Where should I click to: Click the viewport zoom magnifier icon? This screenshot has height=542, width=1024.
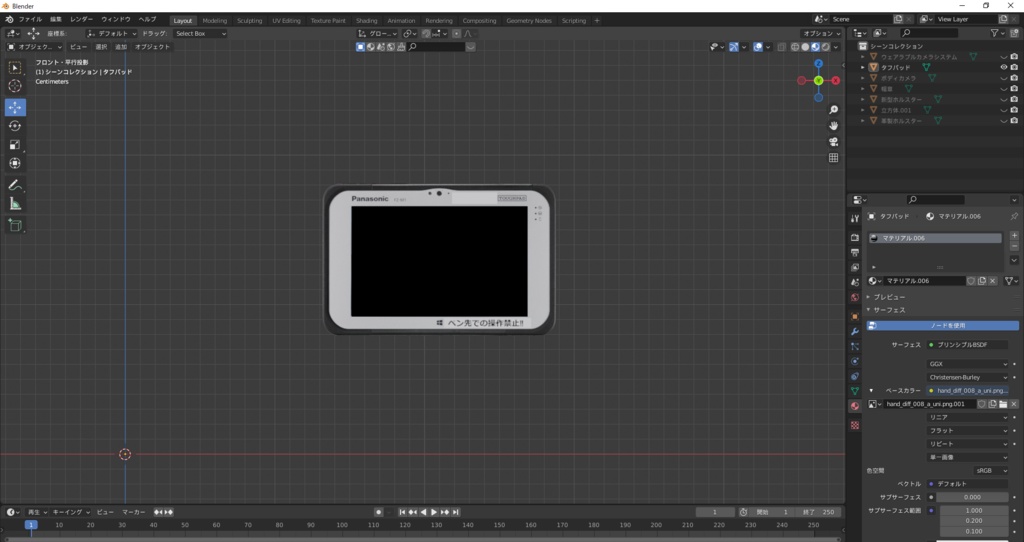coord(833,110)
